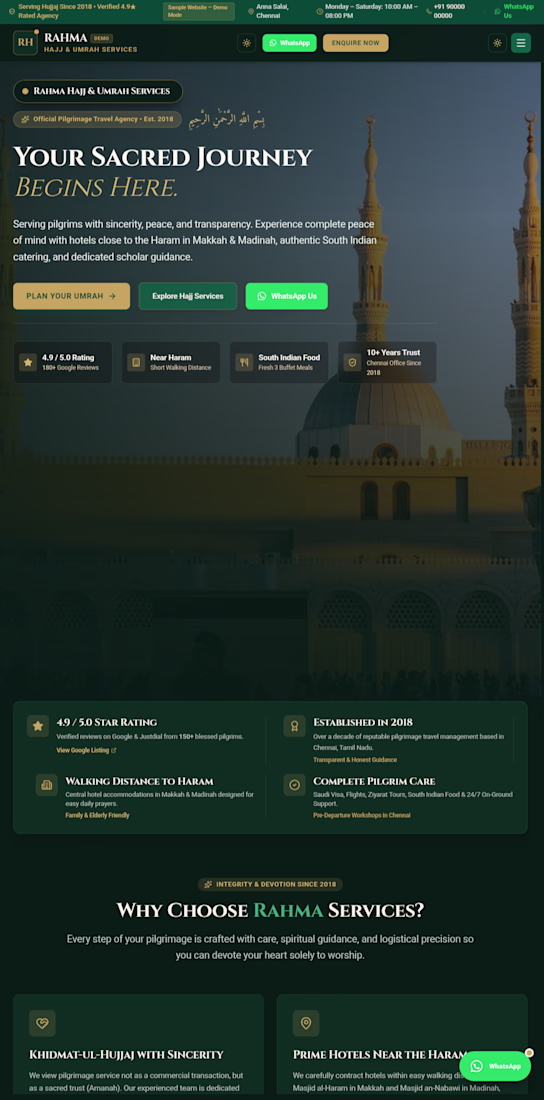
Task: Click the Integrity & Devotion Since 2018 badge
Action: pyautogui.click(x=270, y=884)
